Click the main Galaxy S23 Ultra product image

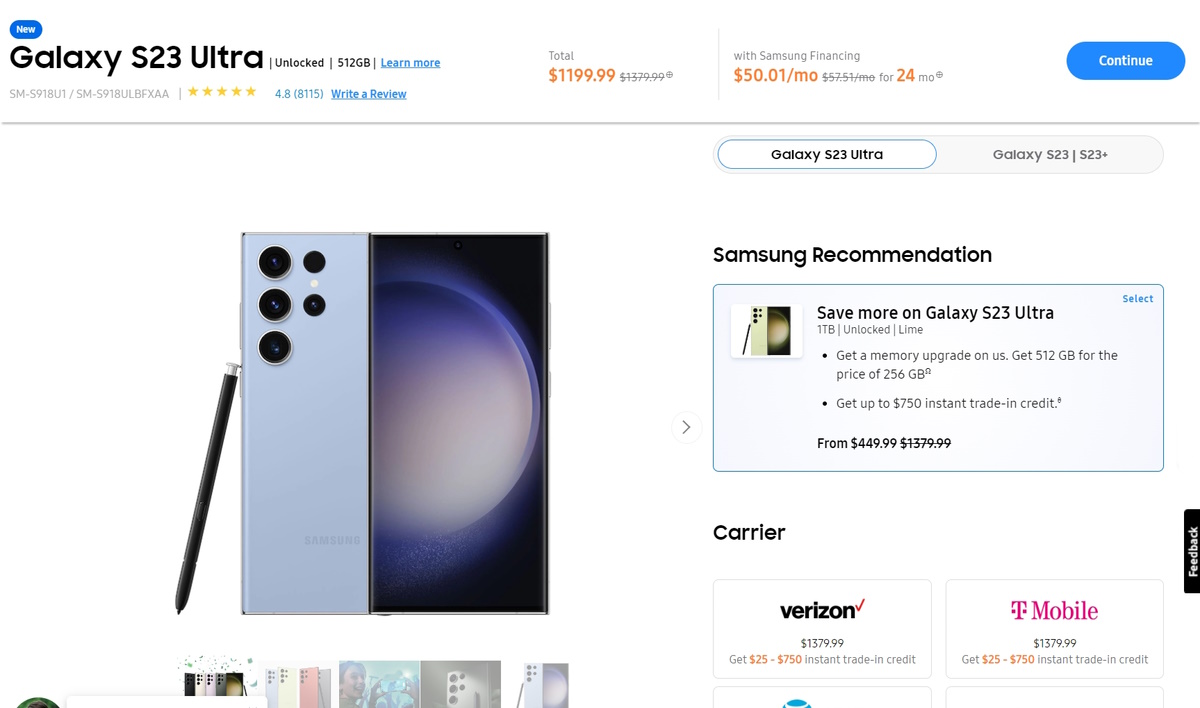(395, 423)
